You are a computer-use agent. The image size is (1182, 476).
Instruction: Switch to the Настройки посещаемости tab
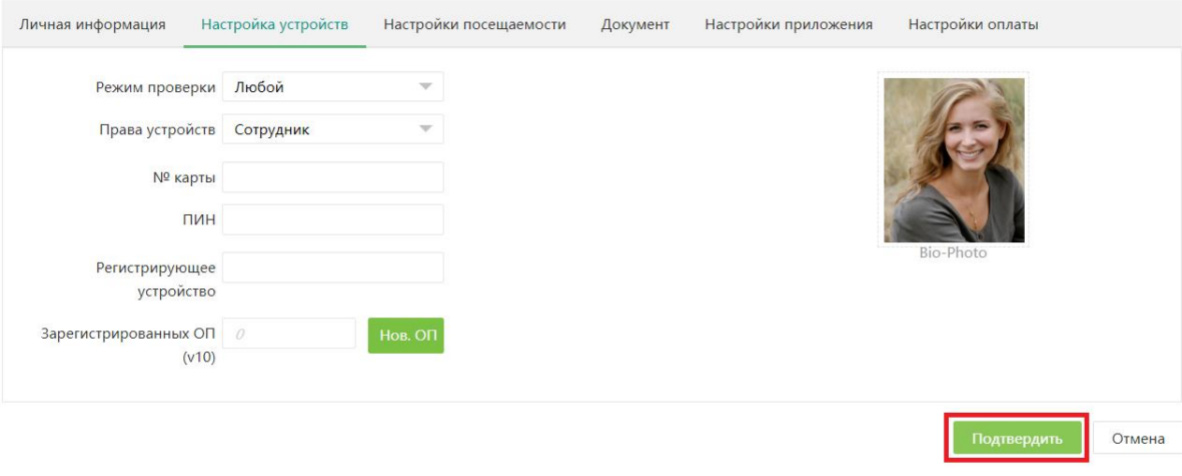coord(475,25)
